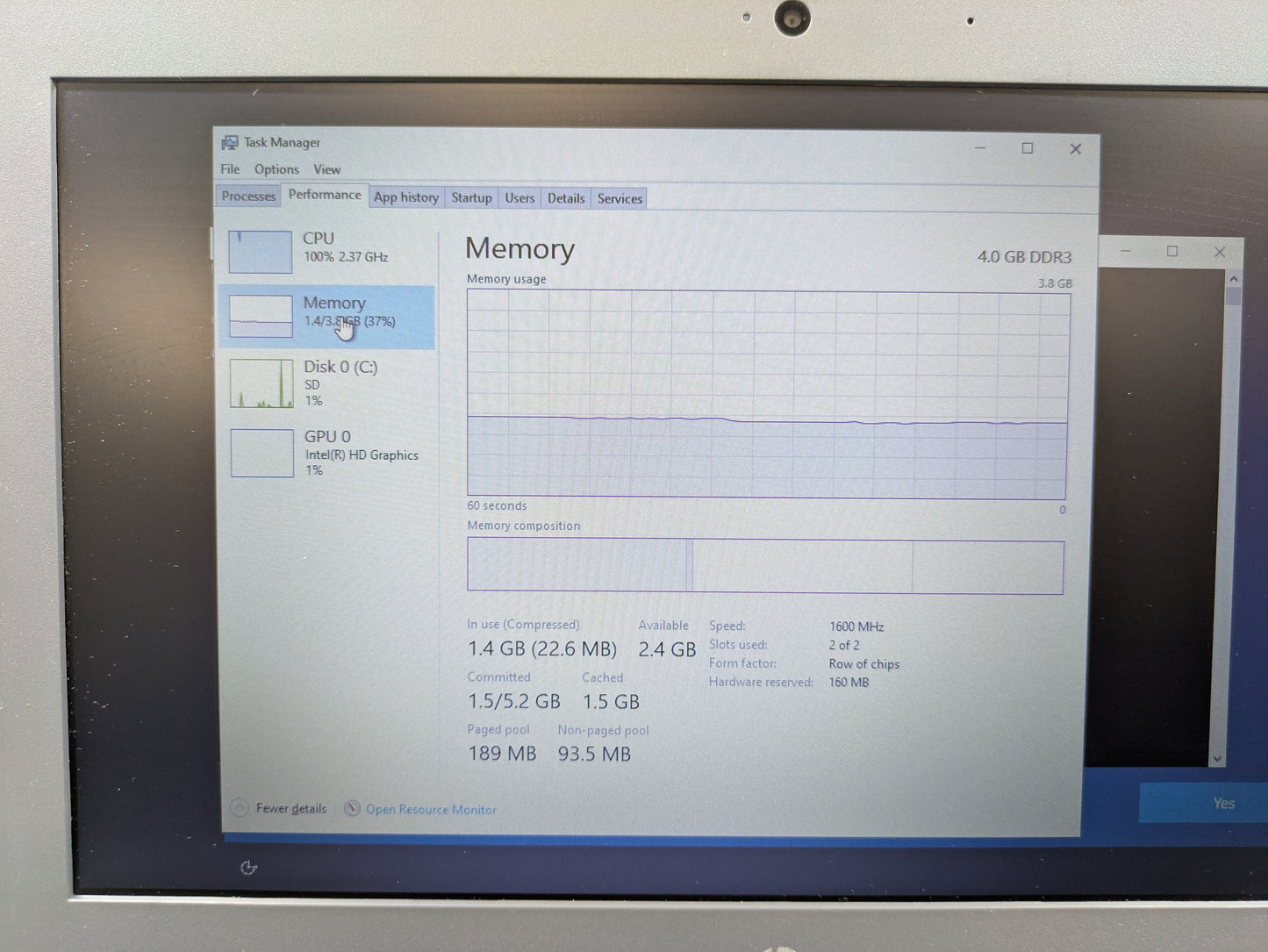Click the Fewer details arrow icon
The image size is (1268, 952).
(x=239, y=806)
